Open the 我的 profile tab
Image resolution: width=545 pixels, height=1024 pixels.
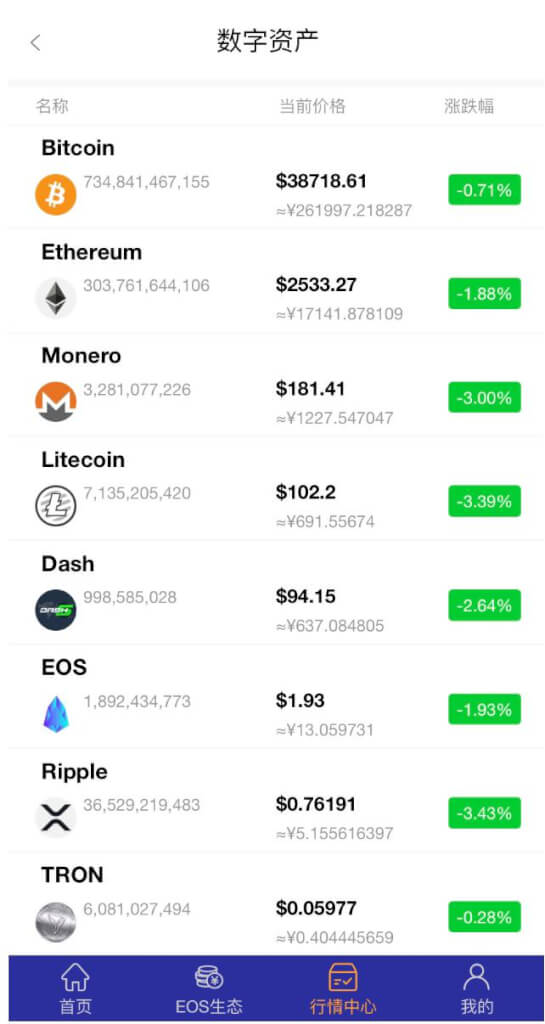476,989
